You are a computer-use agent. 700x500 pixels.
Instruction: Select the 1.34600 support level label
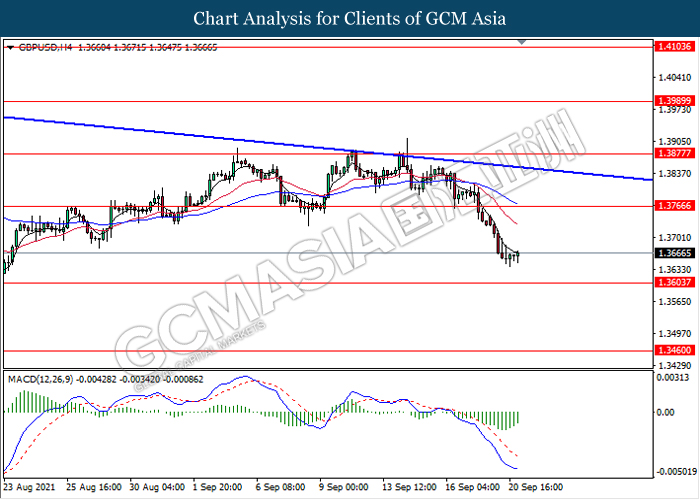pos(675,350)
